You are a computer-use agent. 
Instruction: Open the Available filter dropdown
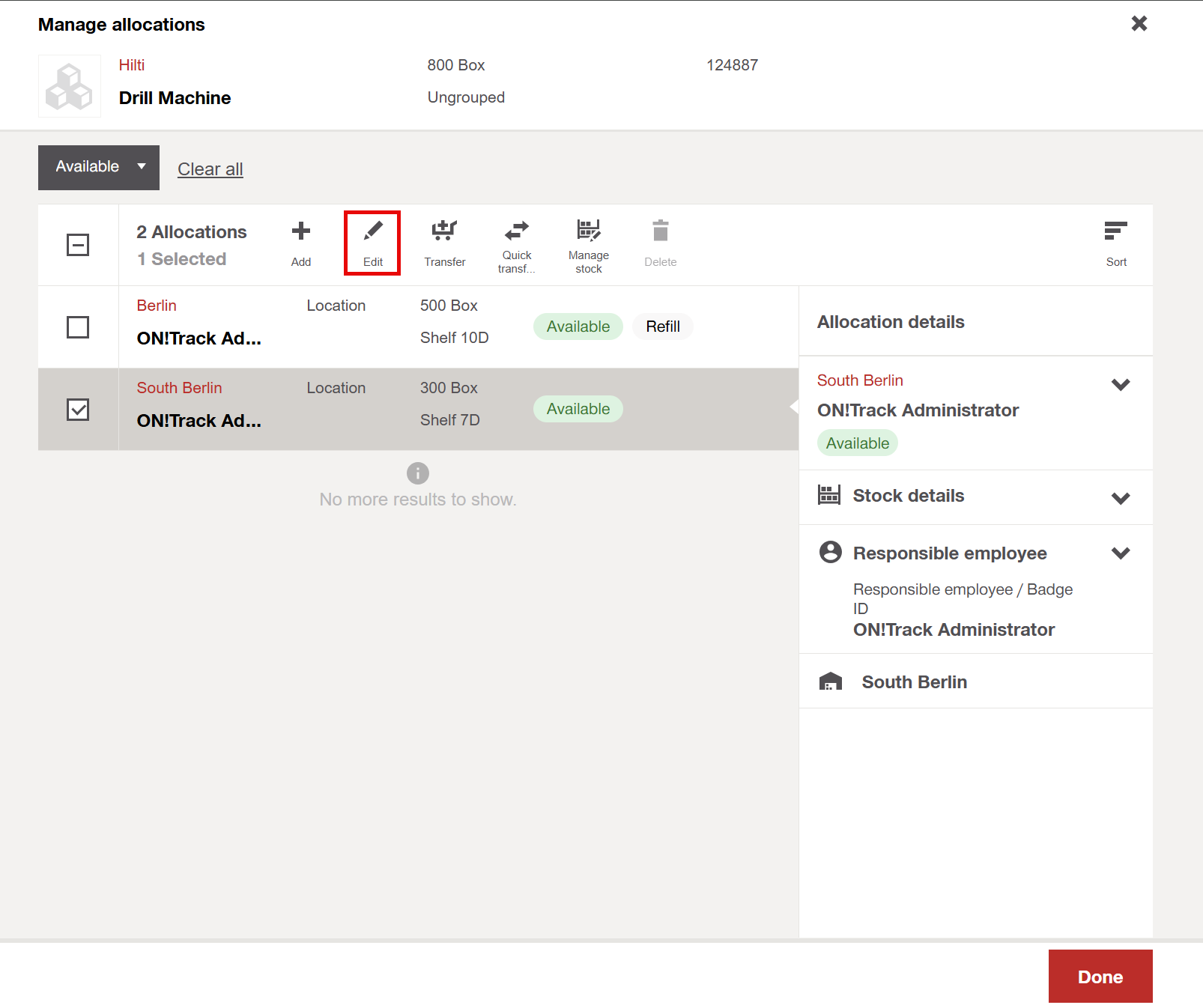(99, 167)
